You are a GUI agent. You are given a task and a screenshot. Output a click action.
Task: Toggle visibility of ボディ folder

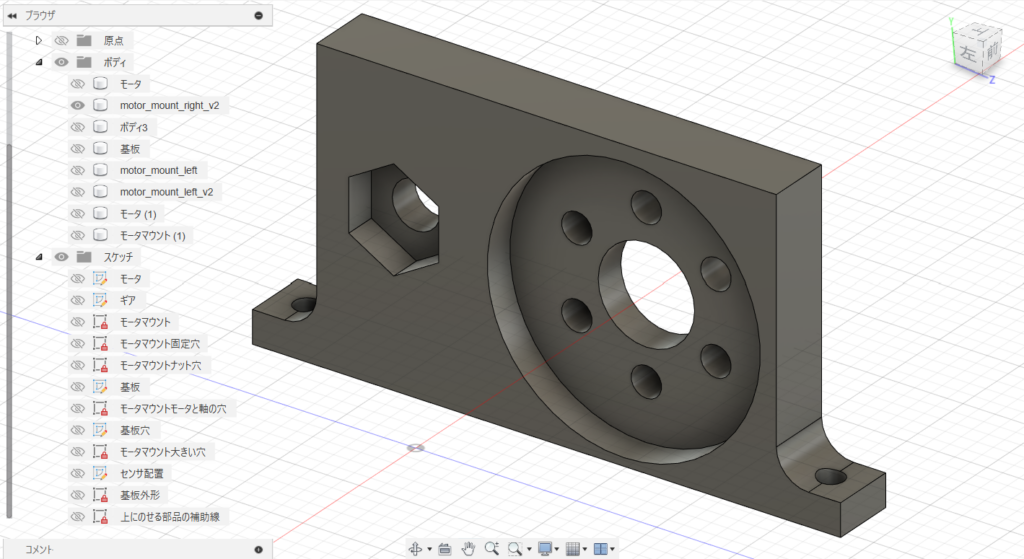coord(61,62)
